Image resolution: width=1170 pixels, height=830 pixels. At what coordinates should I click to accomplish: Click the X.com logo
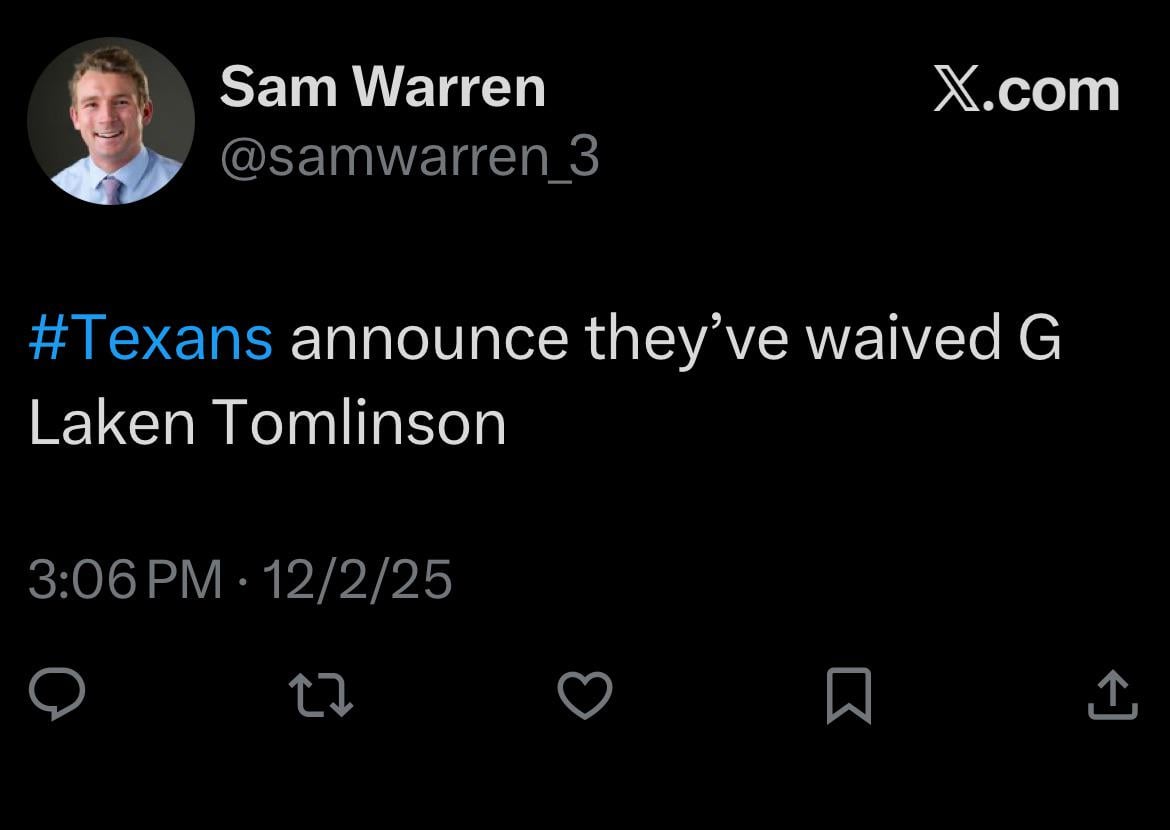point(1028,88)
